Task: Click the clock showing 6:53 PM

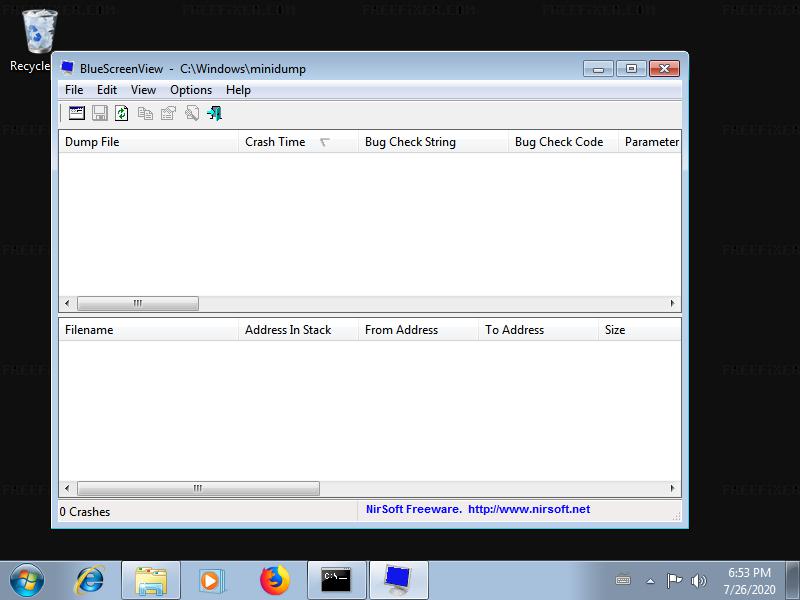Action: pyautogui.click(x=749, y=581)
